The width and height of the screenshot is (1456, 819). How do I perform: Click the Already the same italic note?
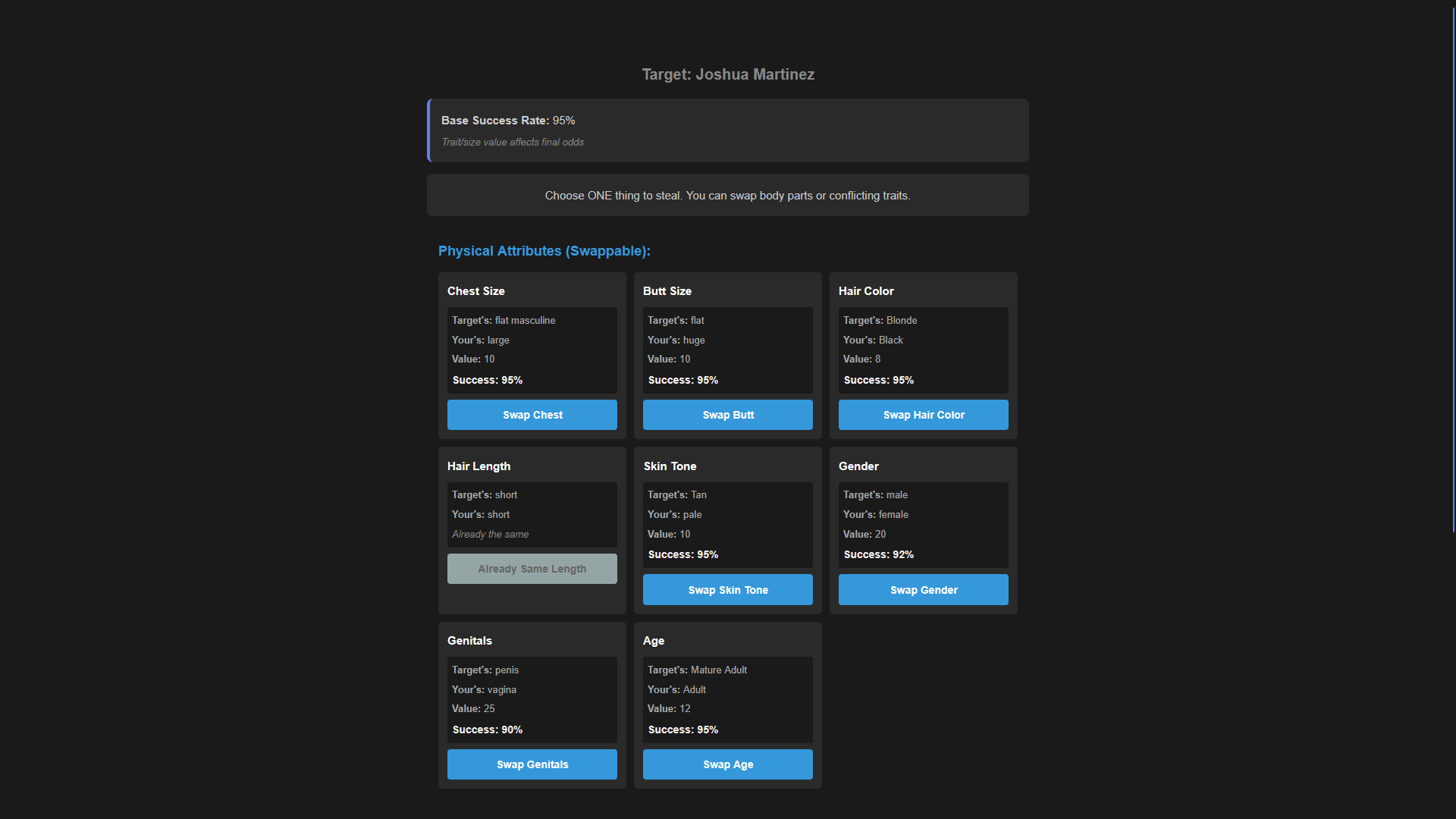tap(490, 535)
